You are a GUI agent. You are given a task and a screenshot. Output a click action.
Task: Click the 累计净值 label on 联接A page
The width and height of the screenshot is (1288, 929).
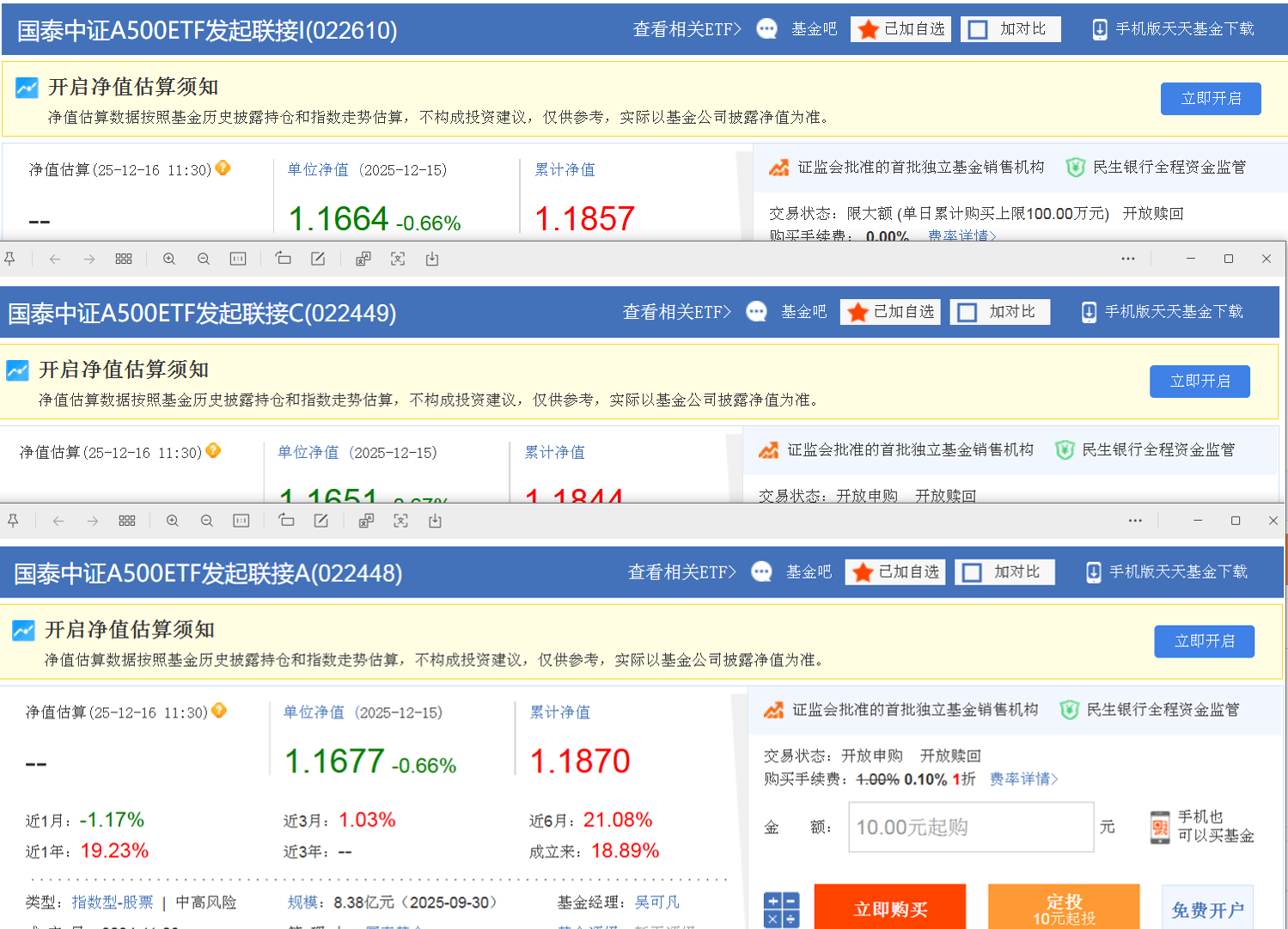(559, 712)
